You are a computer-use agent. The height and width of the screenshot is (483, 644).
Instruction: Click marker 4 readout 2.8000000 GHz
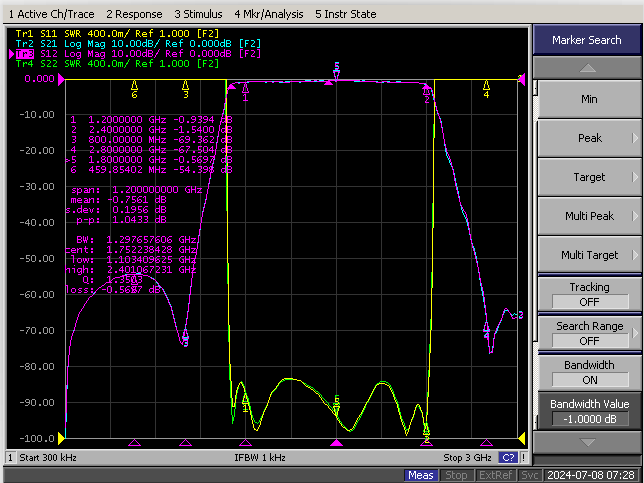[x=151, y=150]
